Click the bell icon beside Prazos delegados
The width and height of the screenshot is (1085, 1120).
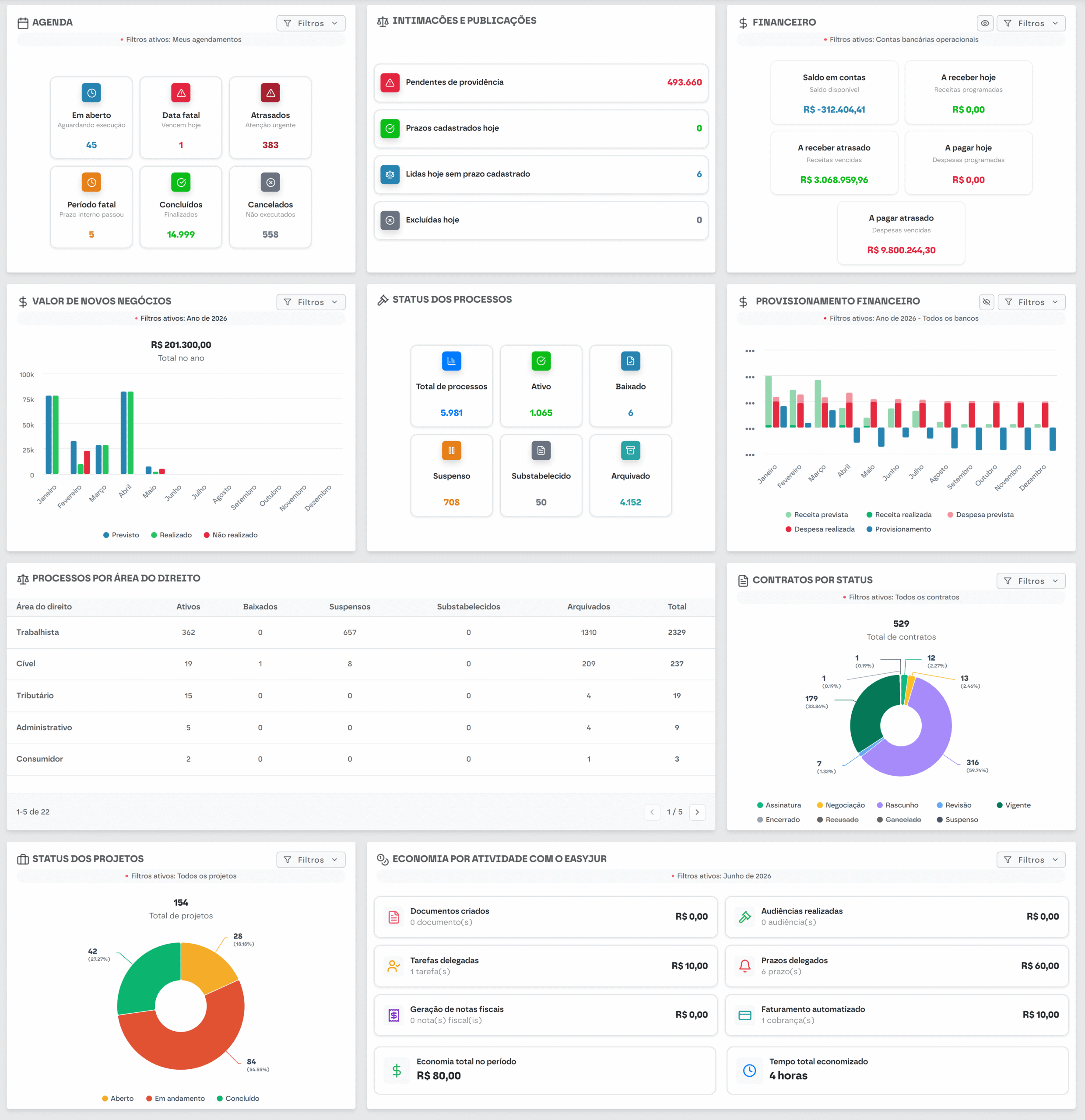click(745, 966)
